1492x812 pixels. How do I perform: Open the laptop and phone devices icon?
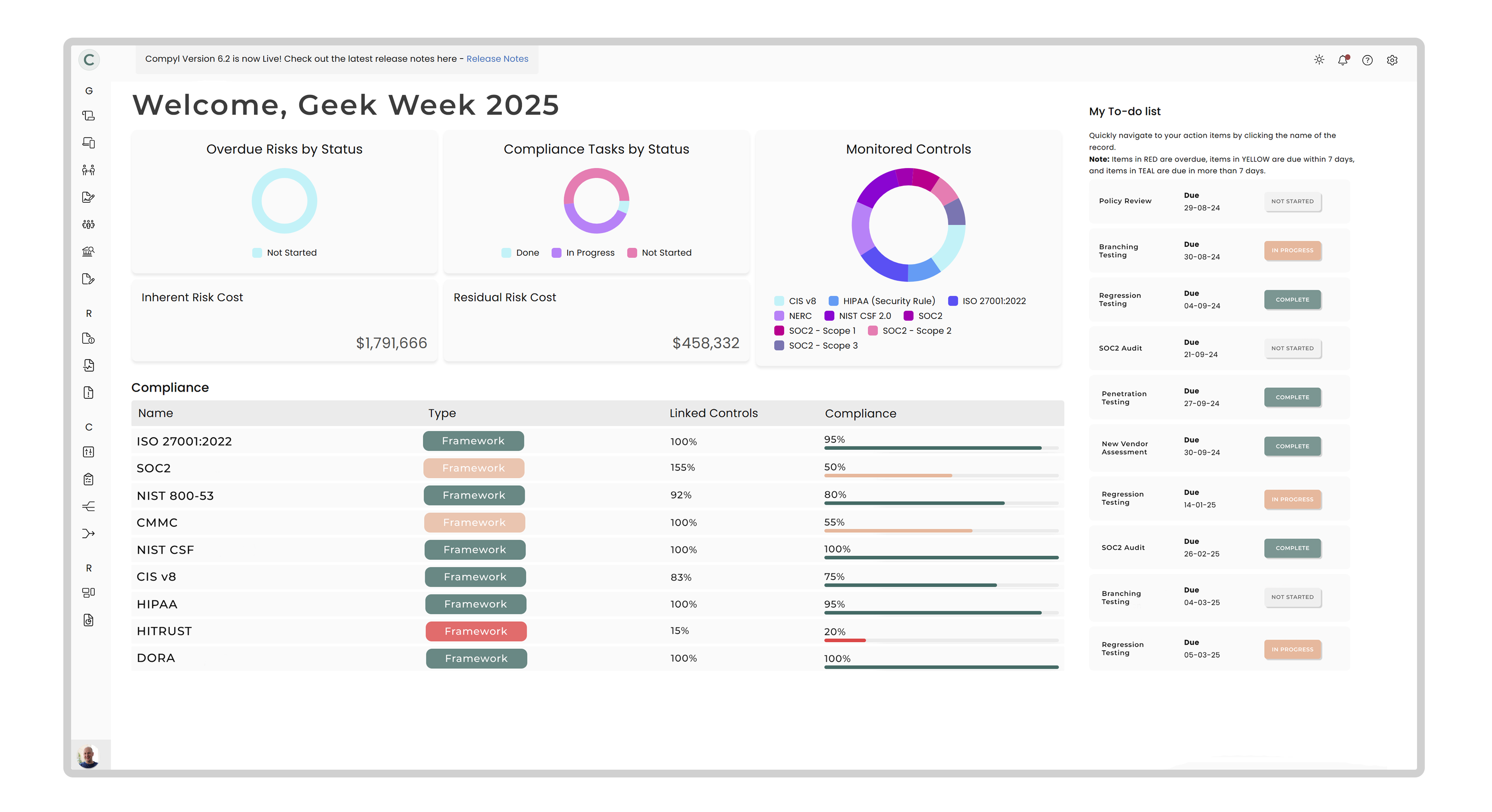(x=89, y=143)
